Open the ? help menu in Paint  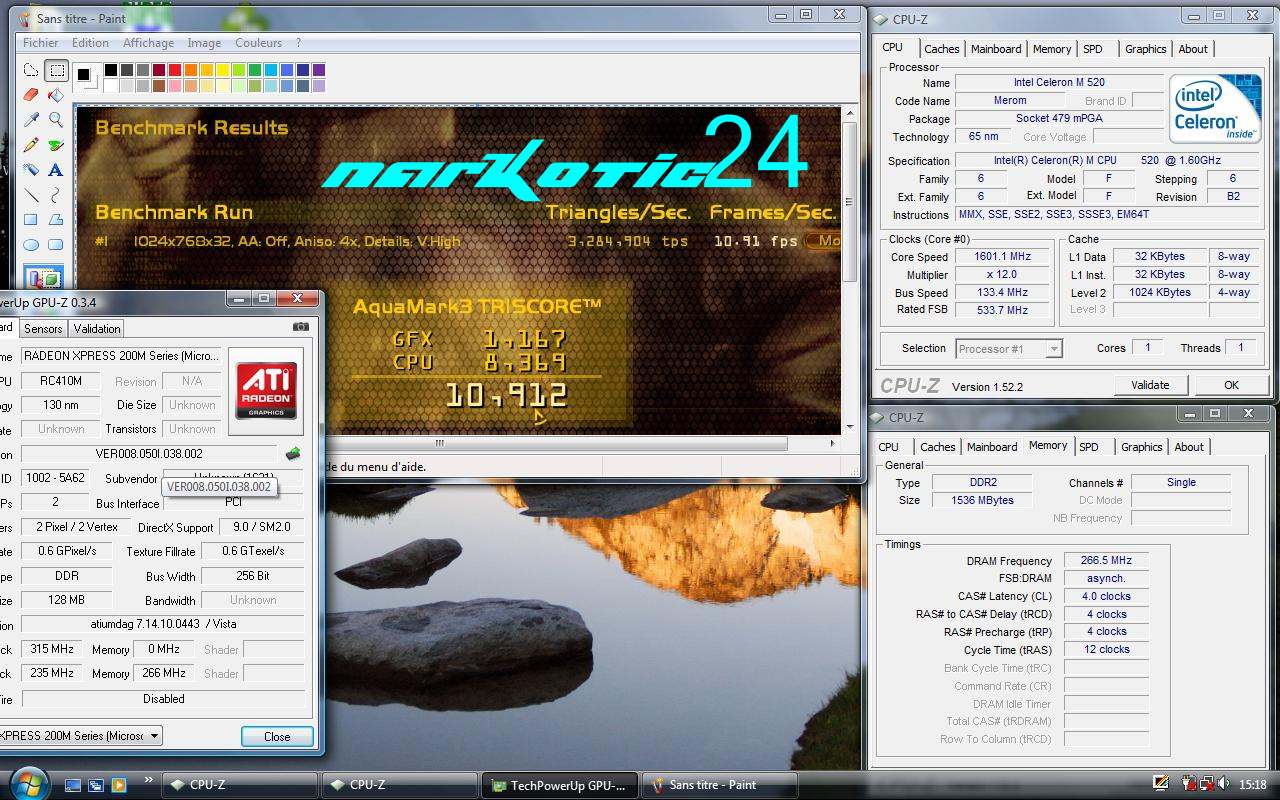click(298, 43)
